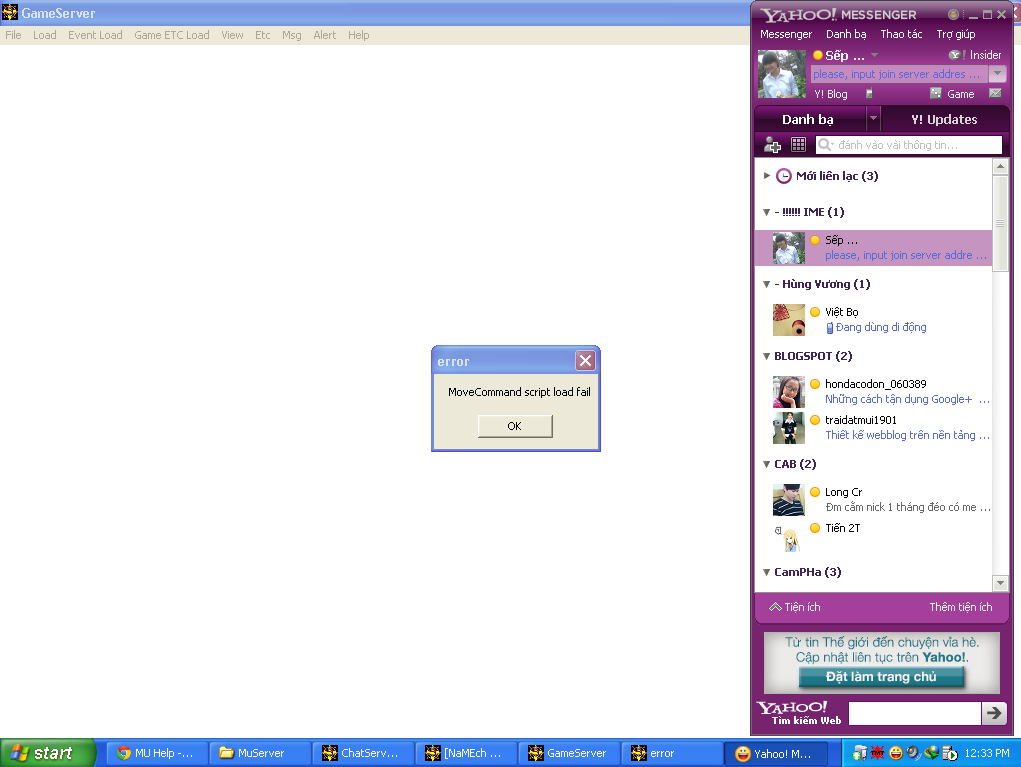Expand the Mới liên lạc group

click(766, 175)
